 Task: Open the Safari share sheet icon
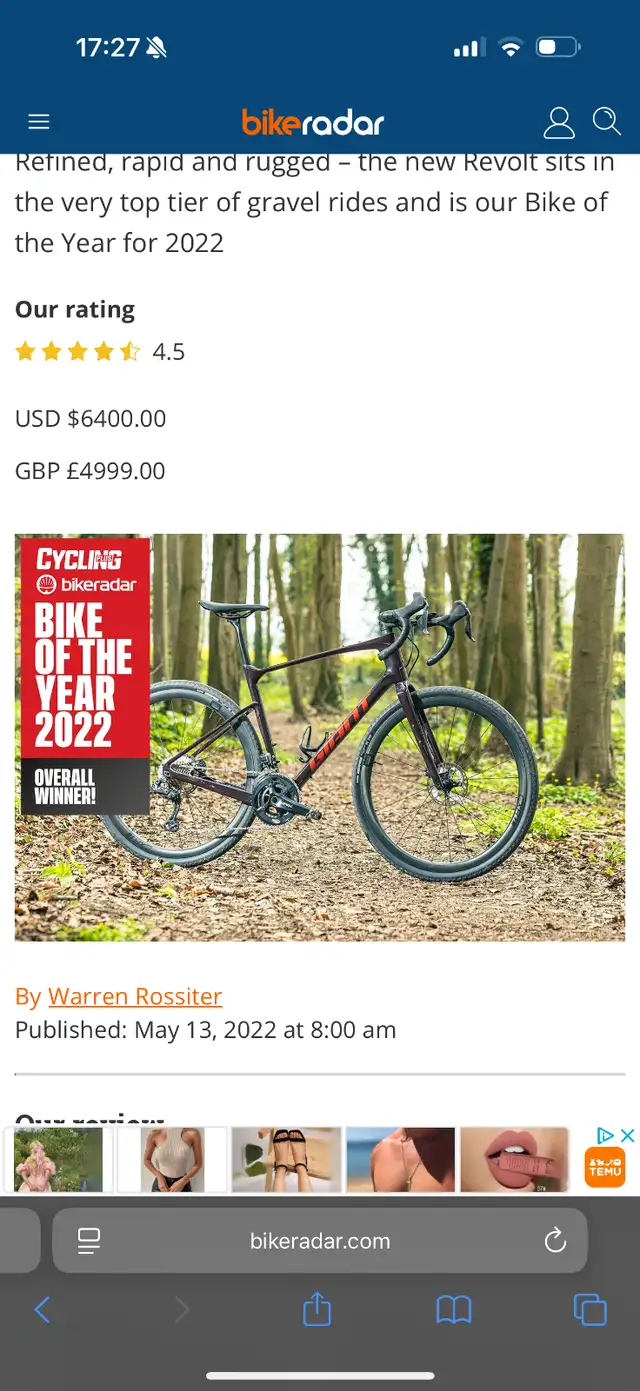317,1308
